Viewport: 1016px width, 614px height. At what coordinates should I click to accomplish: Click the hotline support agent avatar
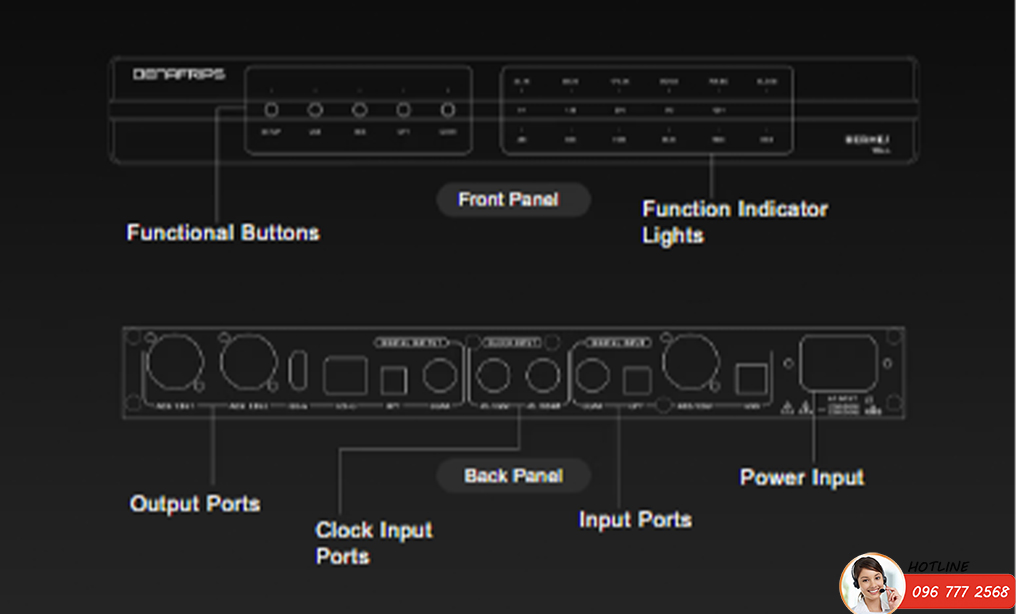point(871,584)
